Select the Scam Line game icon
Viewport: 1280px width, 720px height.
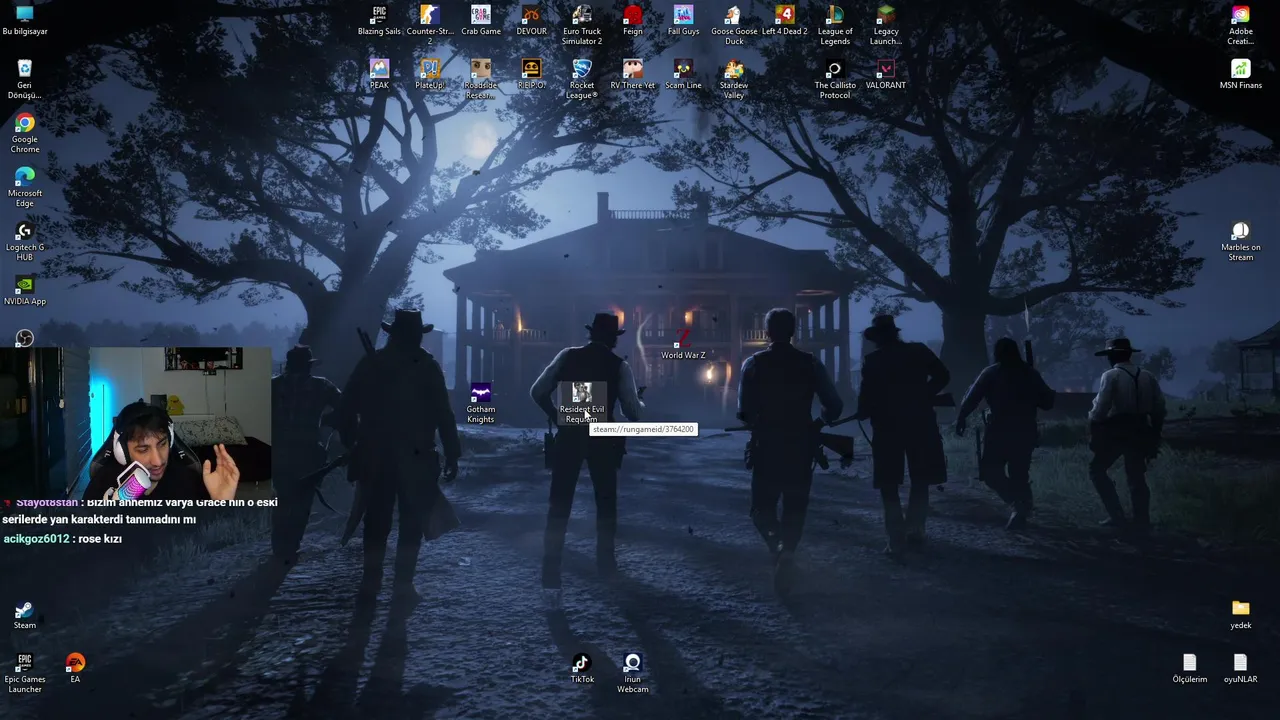click(684, 74)
